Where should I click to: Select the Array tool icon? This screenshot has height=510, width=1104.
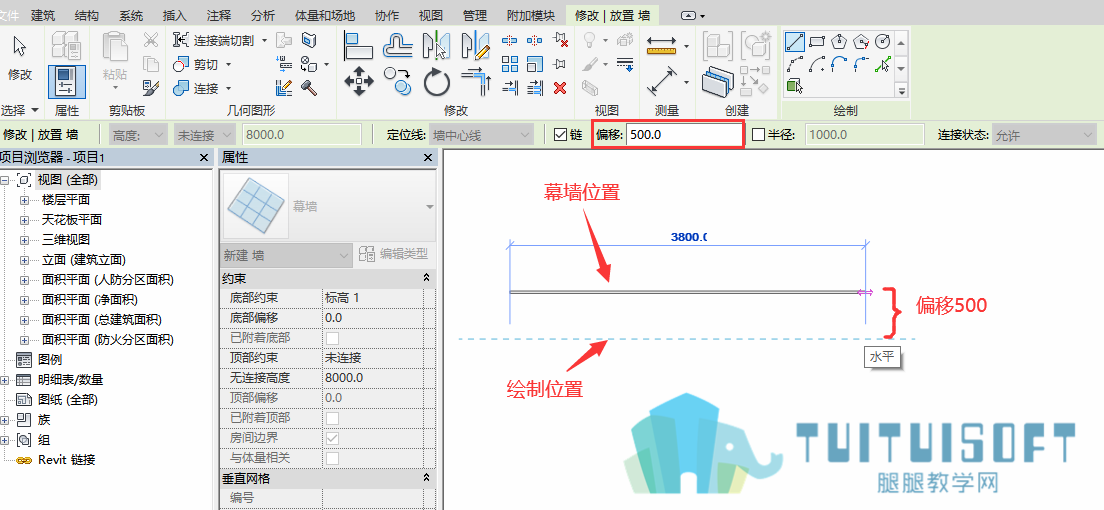pyautogui.click(x=510, y=64)
